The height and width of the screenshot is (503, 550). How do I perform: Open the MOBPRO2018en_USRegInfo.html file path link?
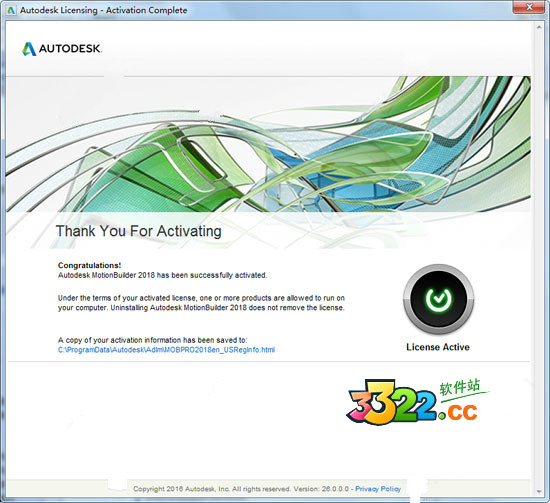[x=166, y=350]
